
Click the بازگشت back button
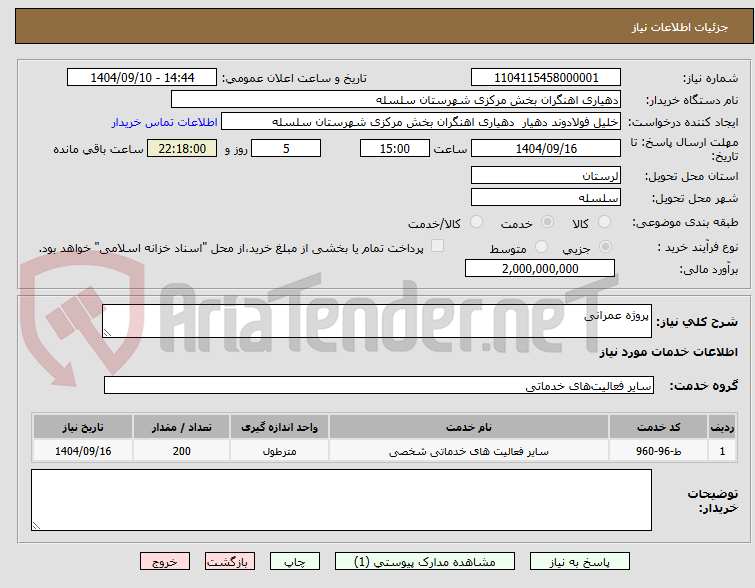coord(230,562)
